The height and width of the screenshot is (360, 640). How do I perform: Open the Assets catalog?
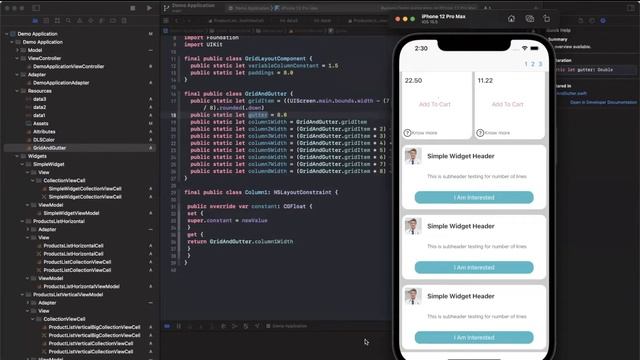coord(40,124)
